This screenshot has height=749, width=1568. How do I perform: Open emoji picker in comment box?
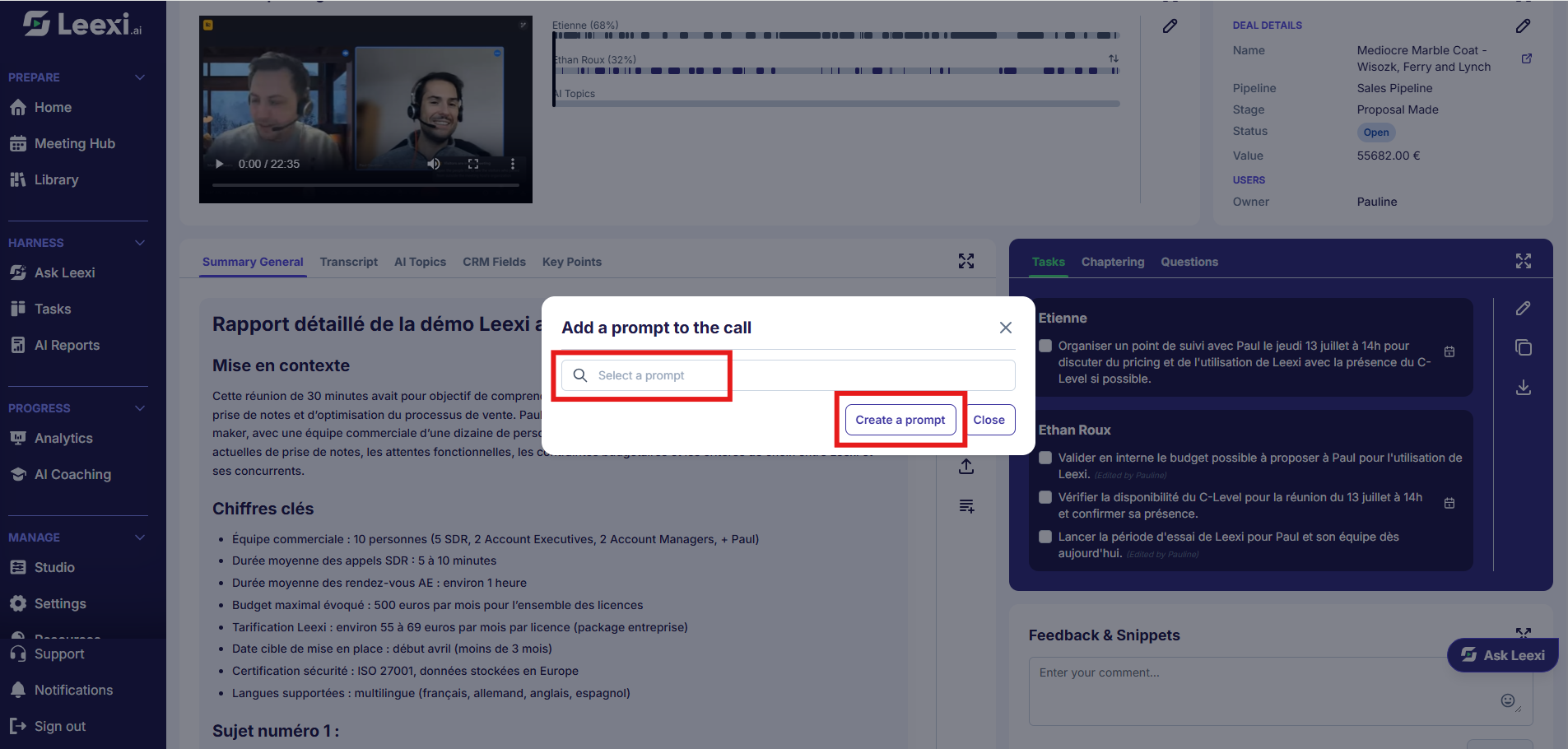1508,700
